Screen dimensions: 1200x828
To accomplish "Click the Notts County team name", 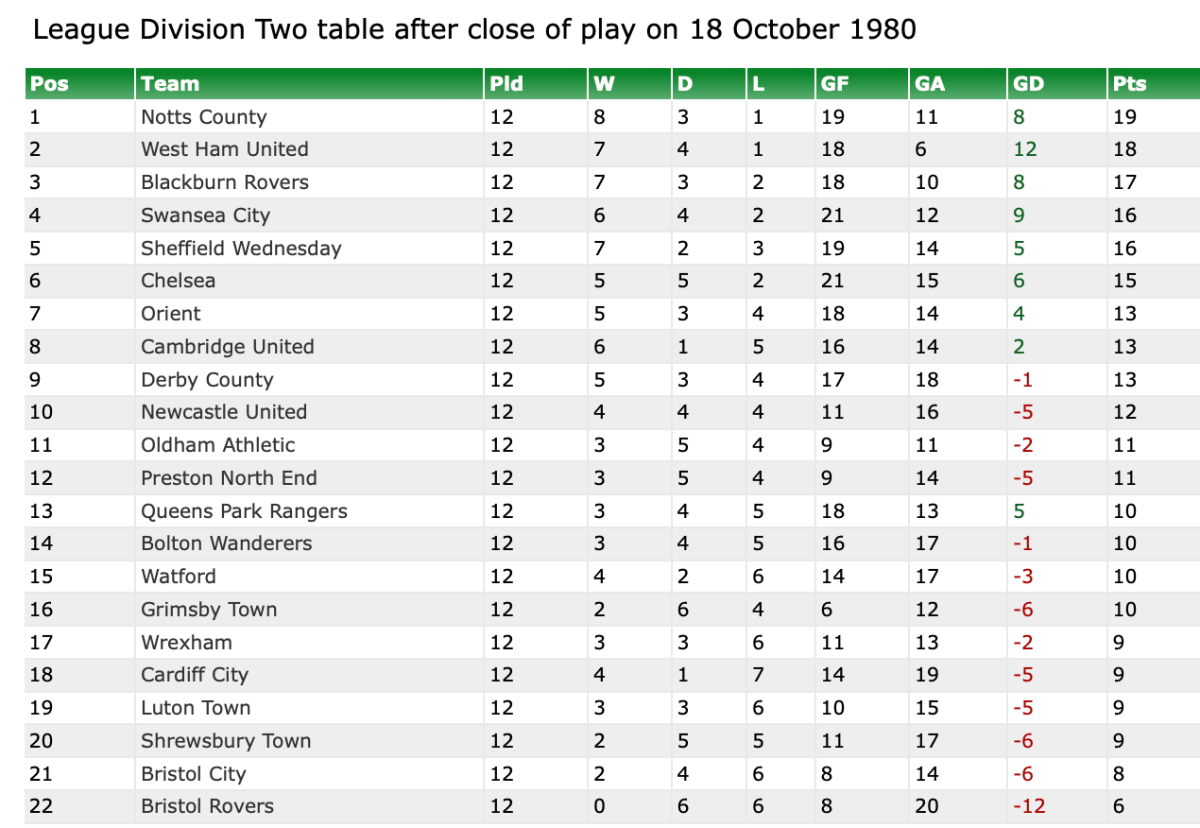I will (x=204, y=117).
